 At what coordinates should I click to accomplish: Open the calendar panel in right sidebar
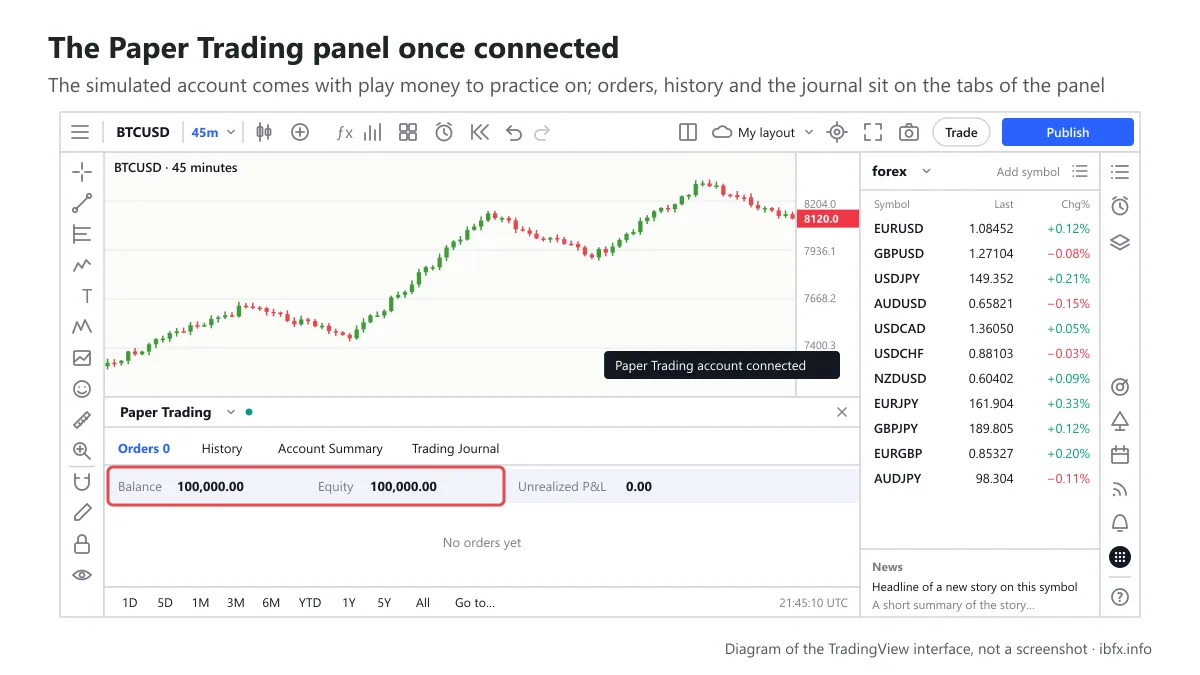pos(1120,455)
